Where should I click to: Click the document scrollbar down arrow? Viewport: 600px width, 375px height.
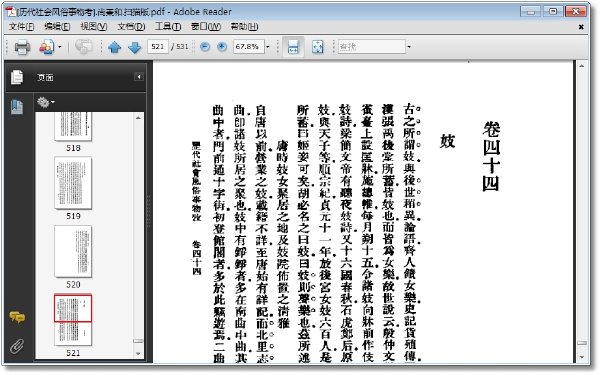coord(582,358)
